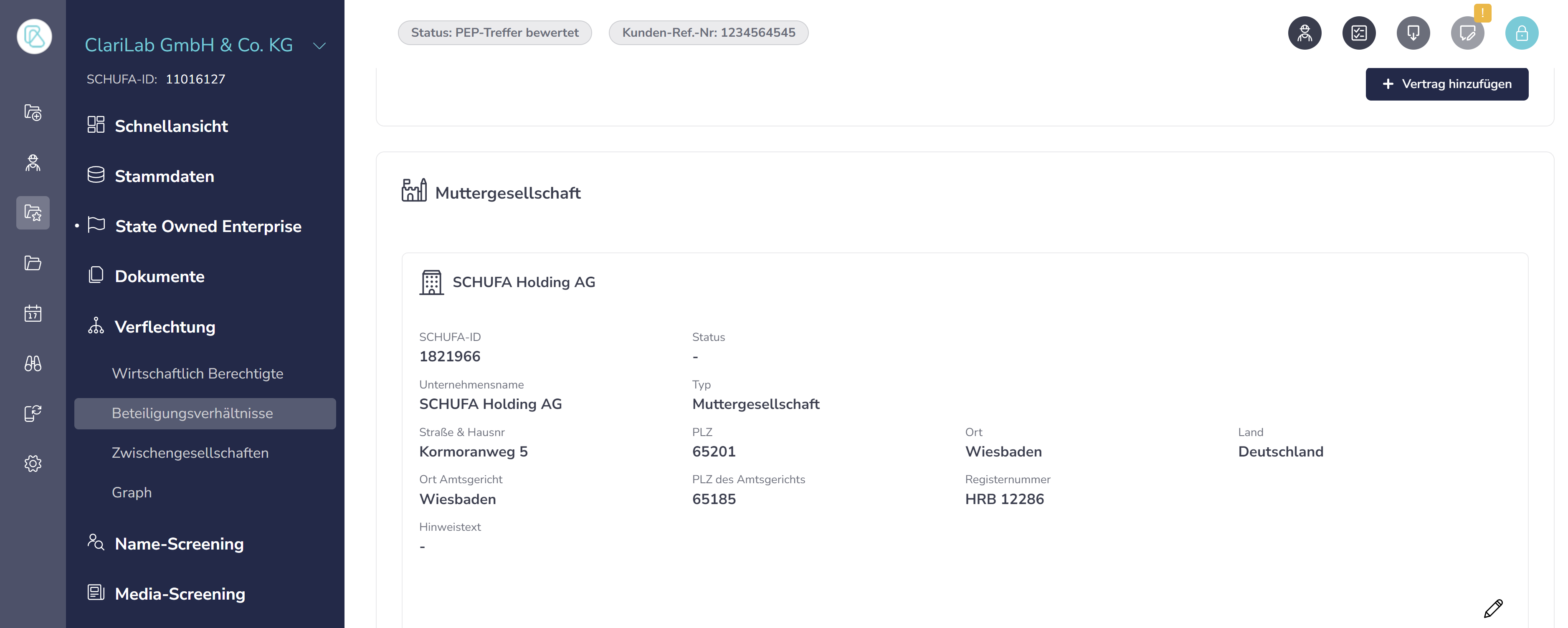
Task: Click the SCHUFA-ID value 1821966
Action: click(x=449, y=357)
